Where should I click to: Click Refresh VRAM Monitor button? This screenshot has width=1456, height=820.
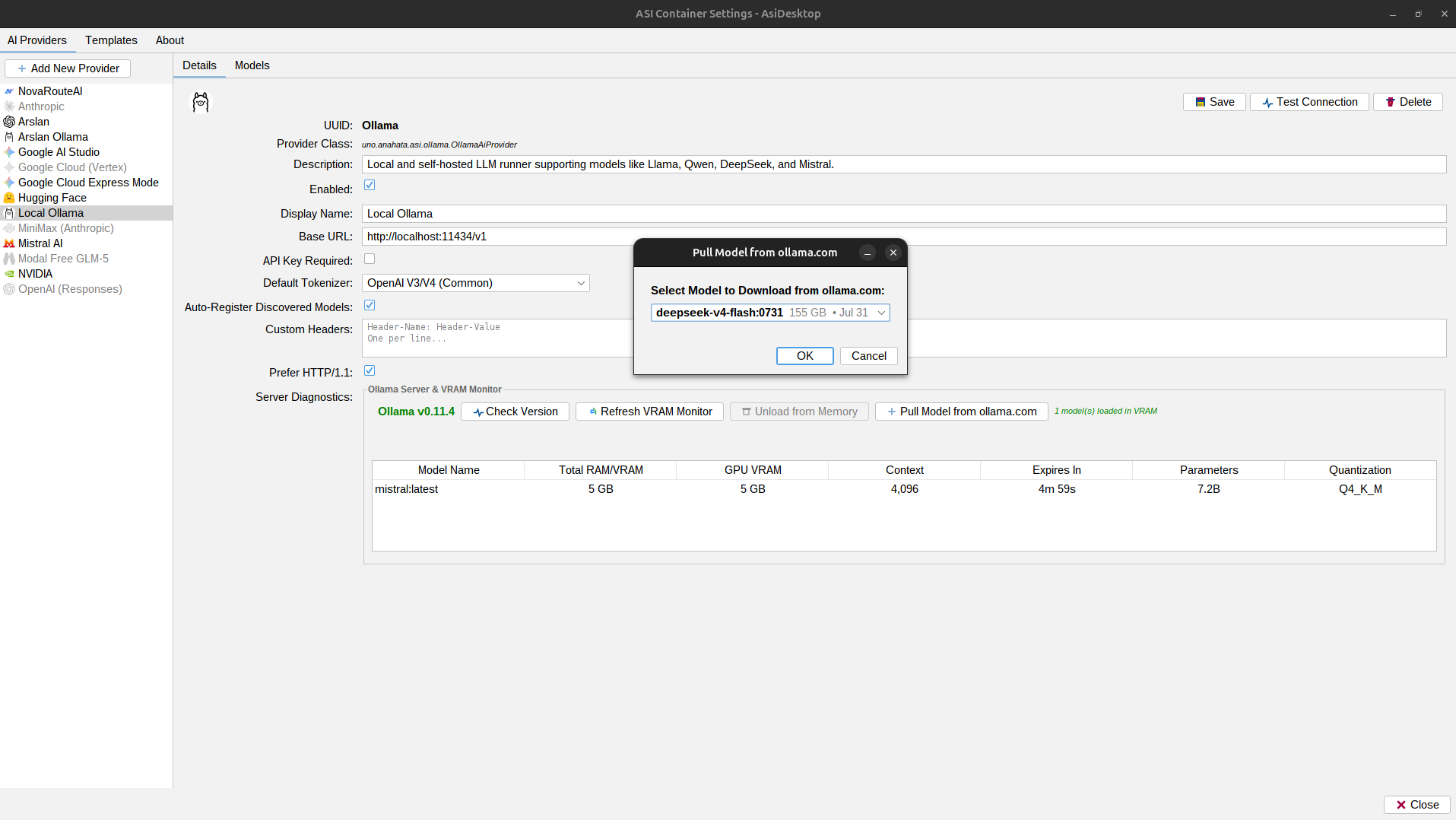649,412
